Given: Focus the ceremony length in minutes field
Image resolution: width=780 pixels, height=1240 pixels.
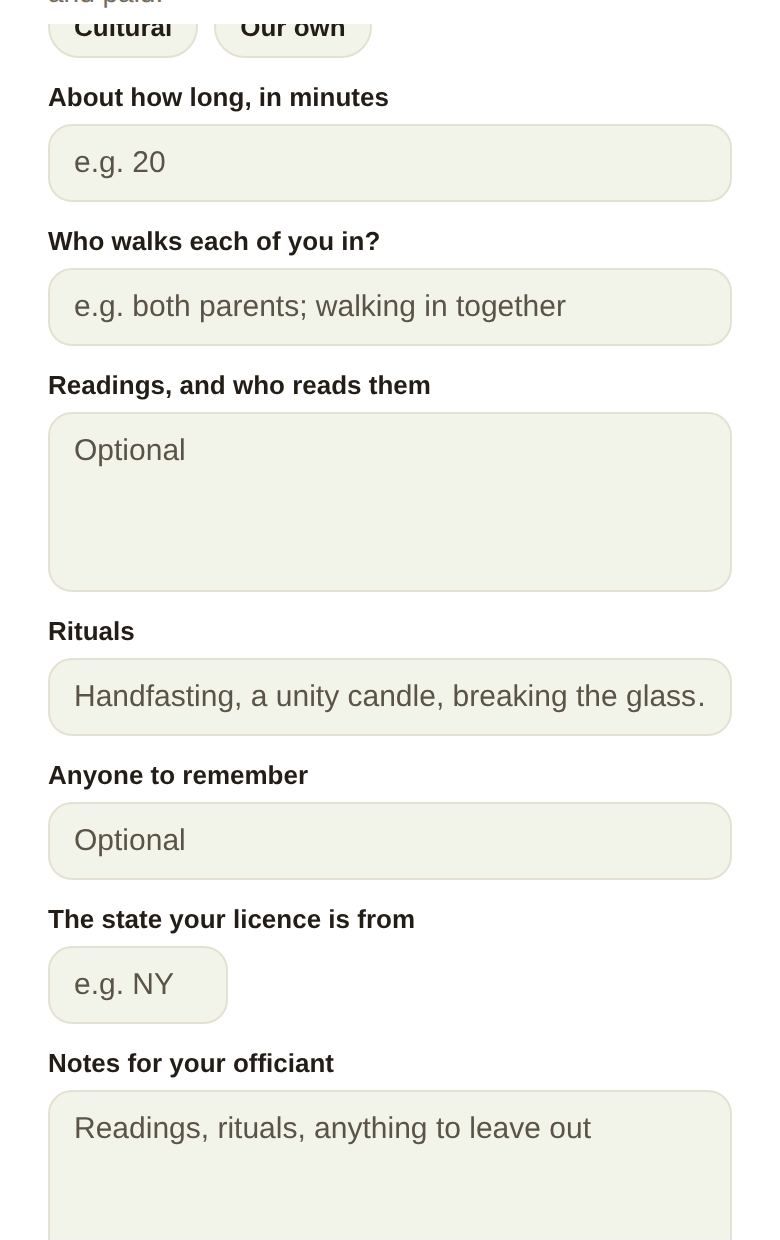Looking at the screenshot, I should pyautogui.click(x=390, y=163).
